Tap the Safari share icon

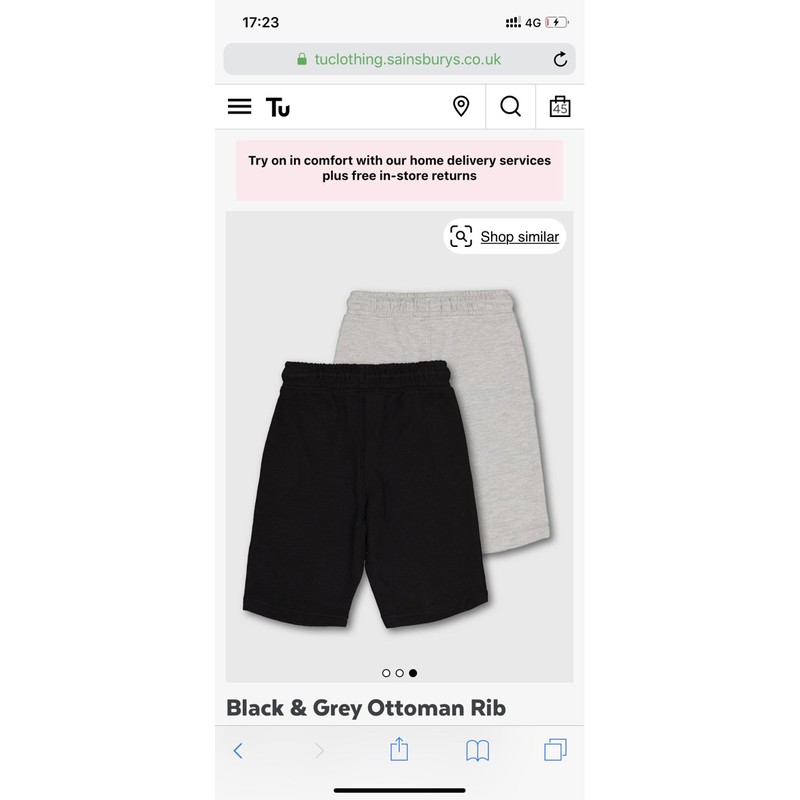[399, 749]
